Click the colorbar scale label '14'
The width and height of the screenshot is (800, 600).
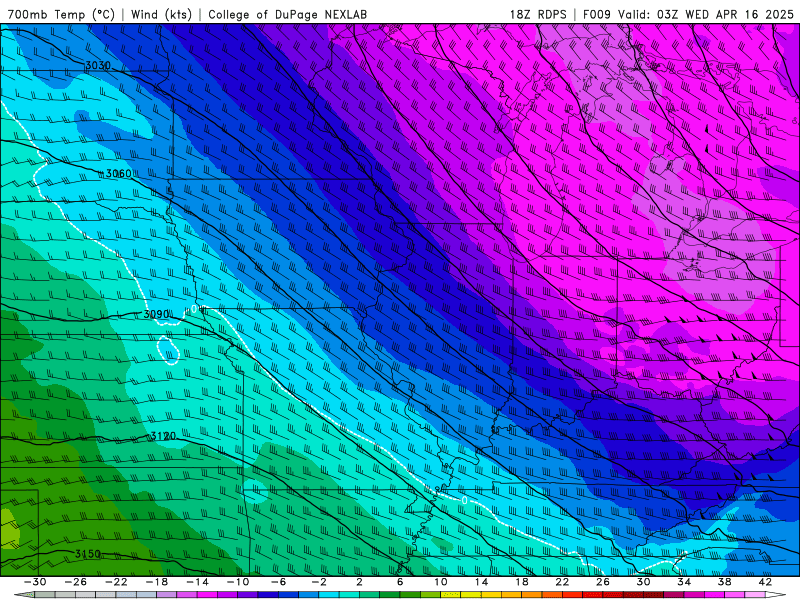(481, 582)
